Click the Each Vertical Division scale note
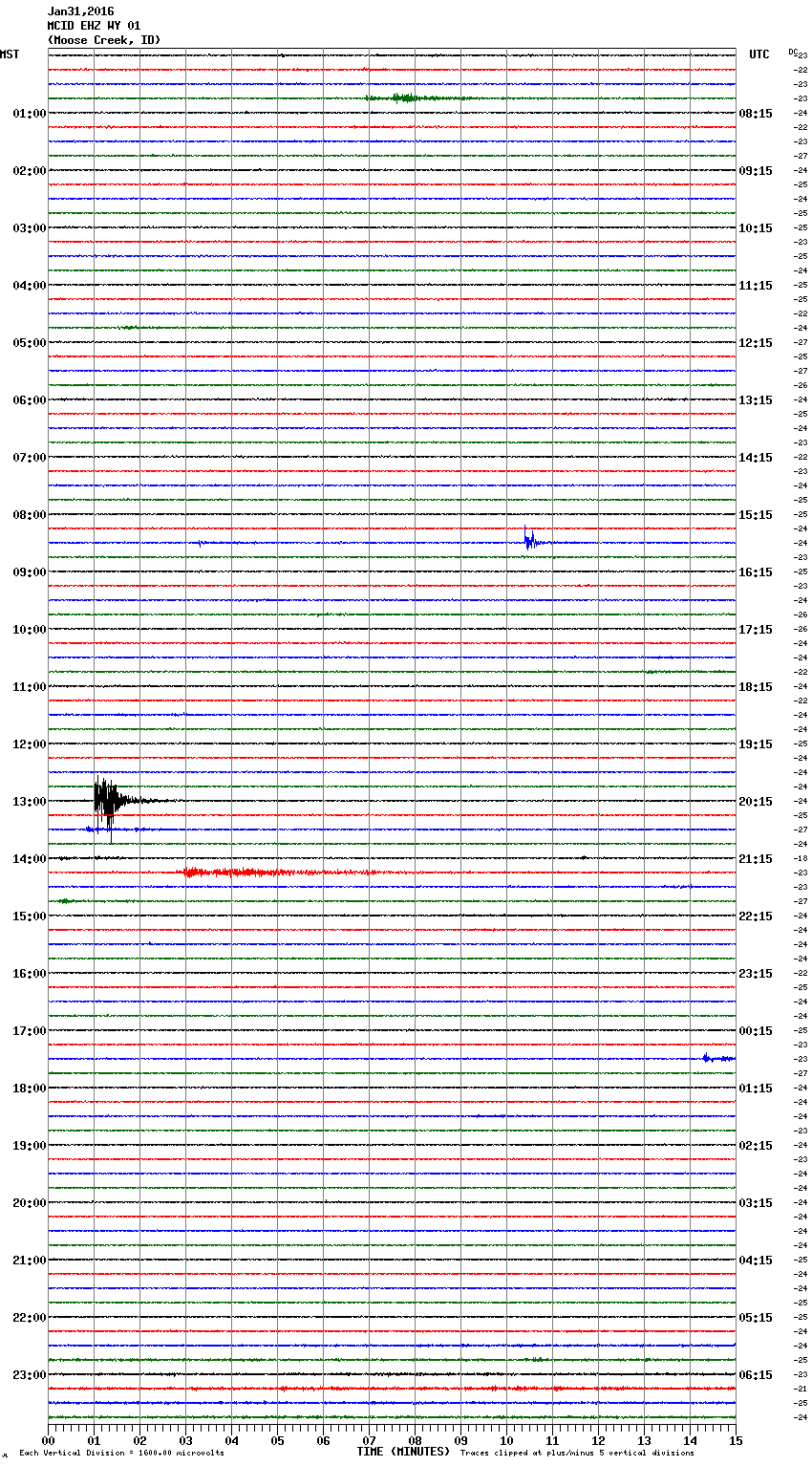The width and height of the screenshot is (812, 1466). [x=121, y=1454]
